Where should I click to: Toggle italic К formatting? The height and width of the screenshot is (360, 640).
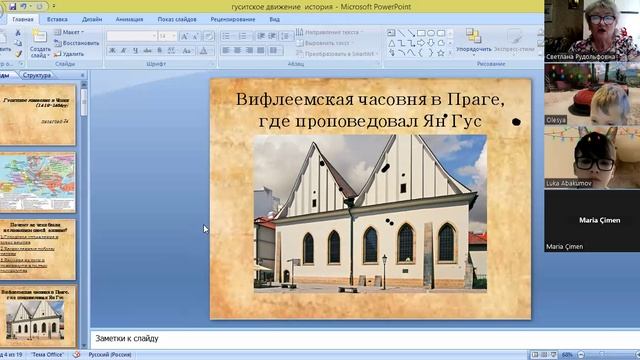124,51
